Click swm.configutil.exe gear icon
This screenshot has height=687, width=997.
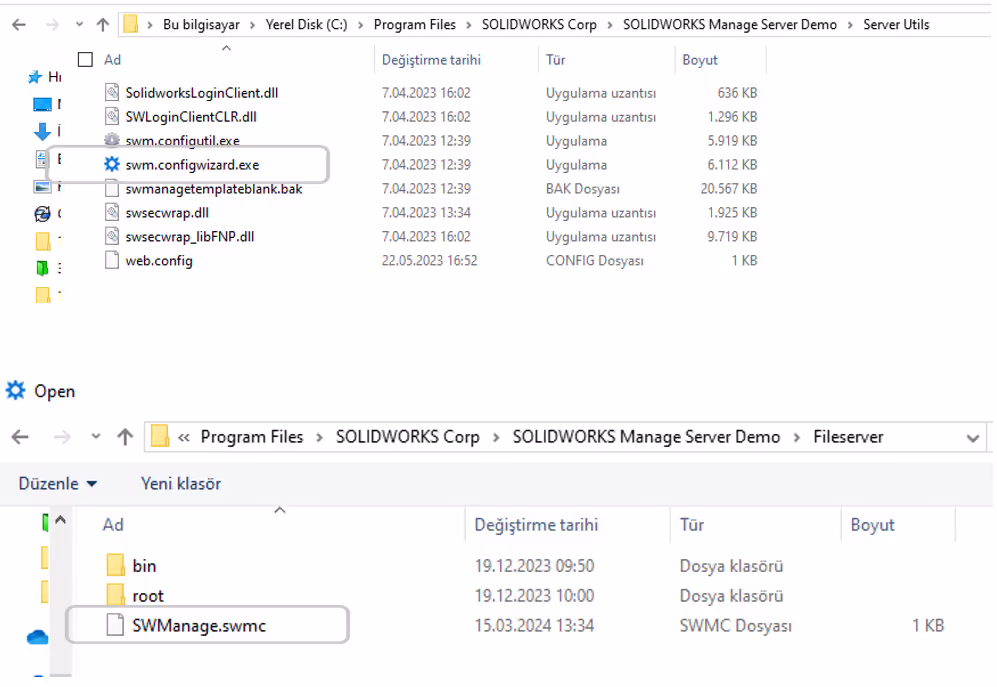[112, 140]
